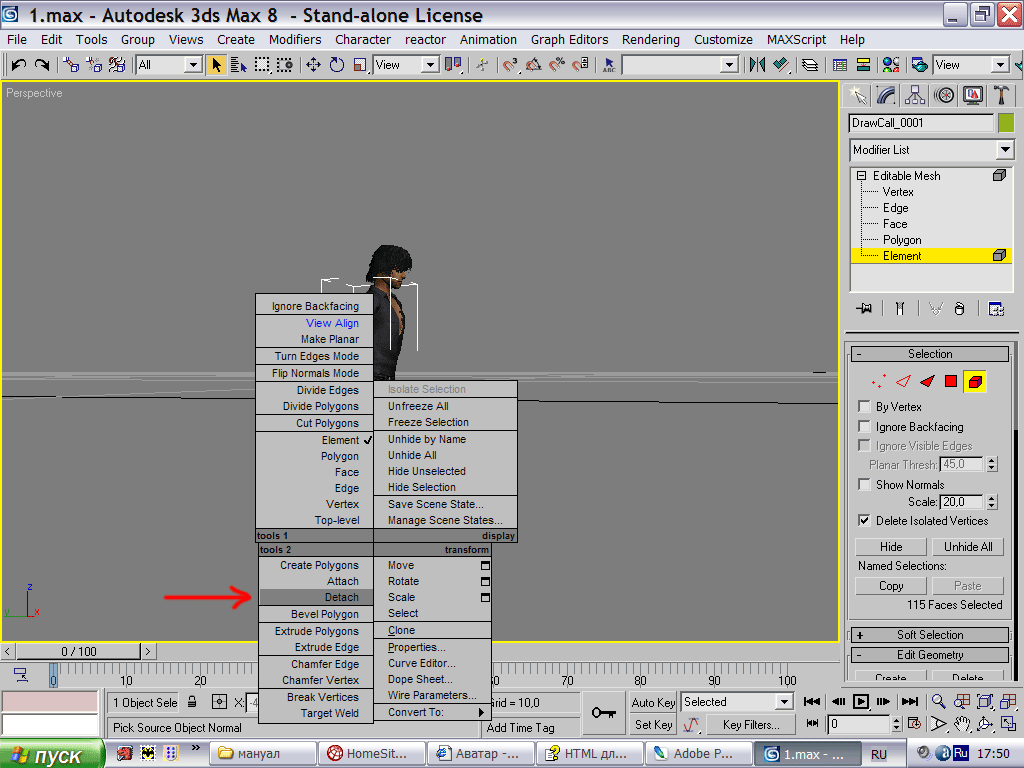
Task: Select Polygon red square selection icon
Action: 951,381
